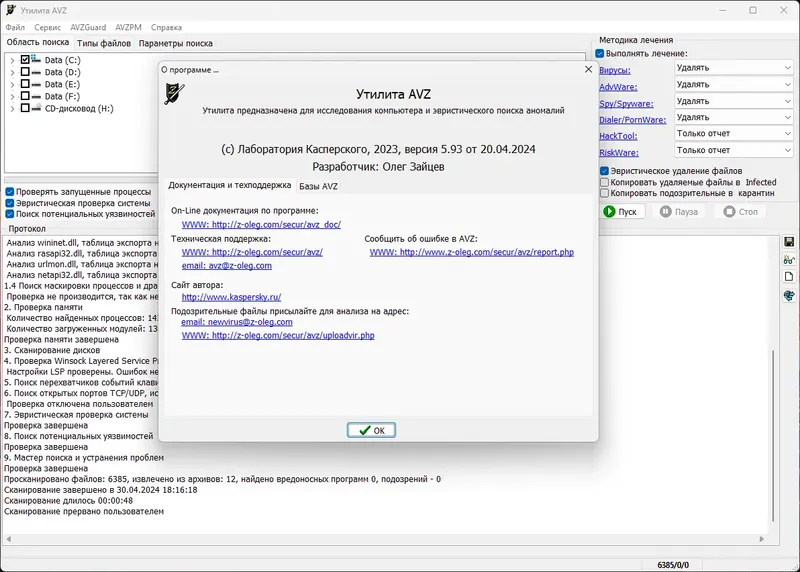Open the Справка menu
The height and width of the screenshot is (572, 800).
click(166, 28)
